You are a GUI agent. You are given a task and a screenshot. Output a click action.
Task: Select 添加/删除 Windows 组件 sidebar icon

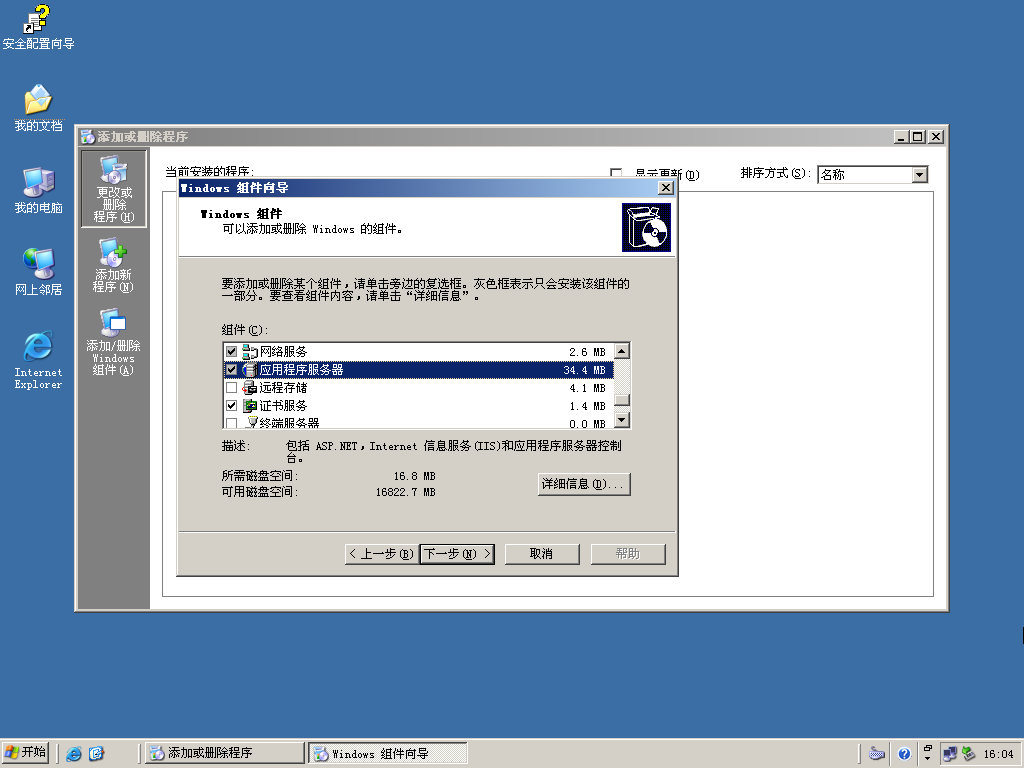[113, 342]
